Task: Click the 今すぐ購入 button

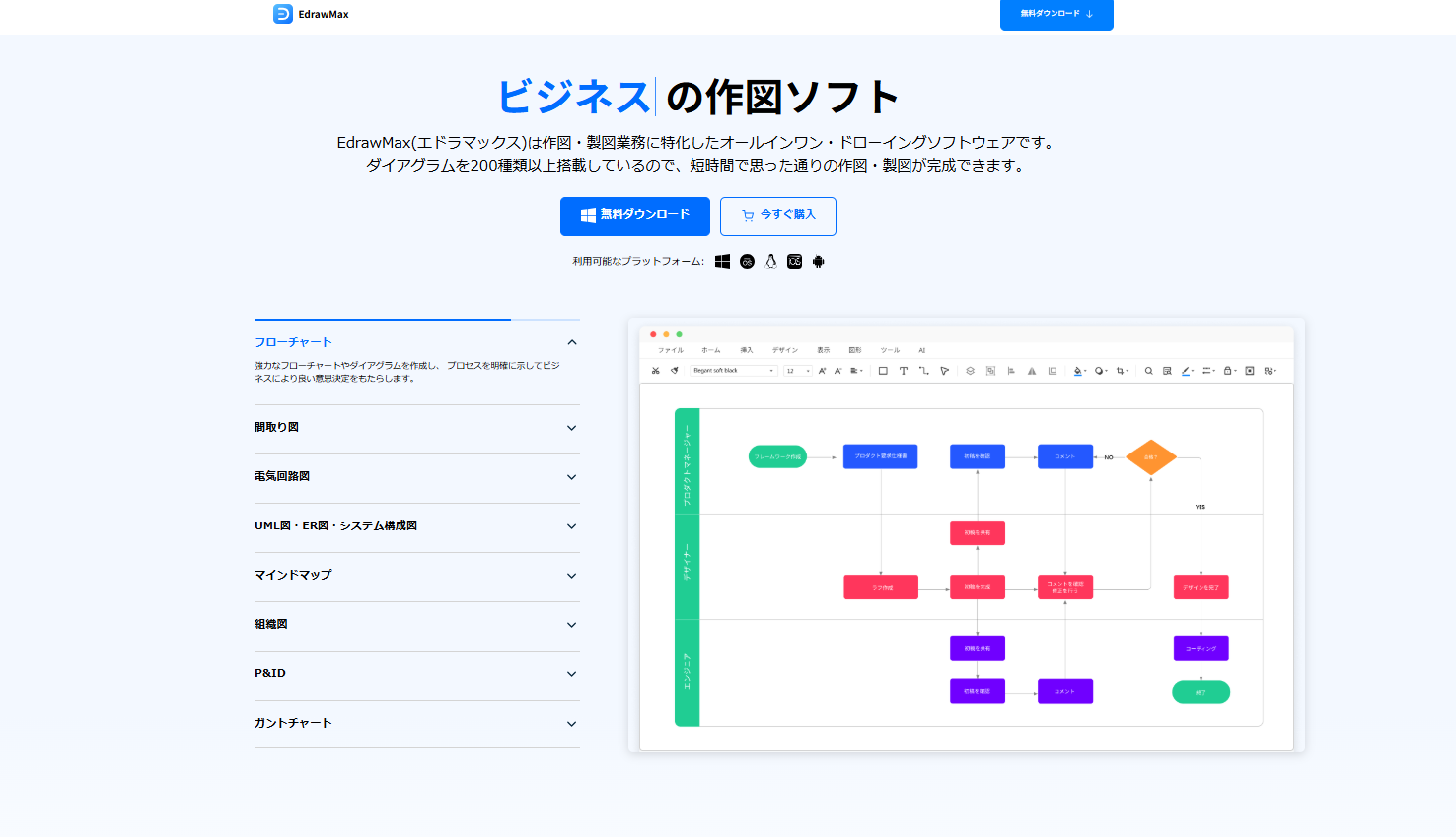Action: pyautogui.click(x=778, y=216)
